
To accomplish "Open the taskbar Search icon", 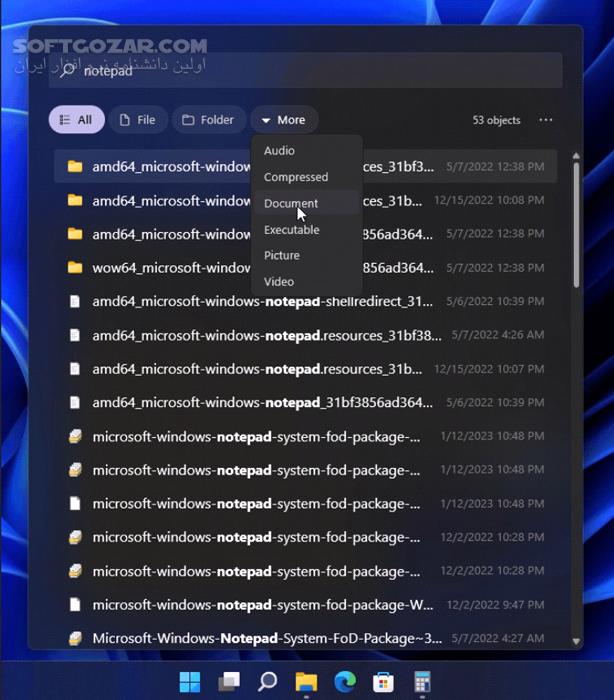I will click(267, 682).
